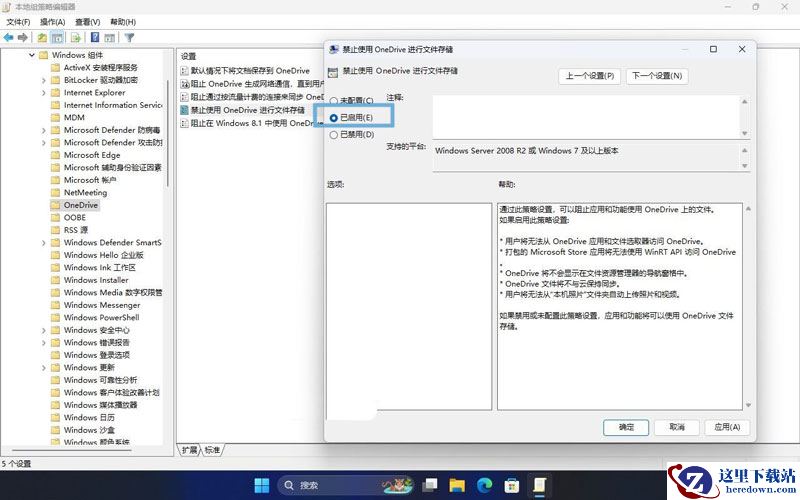
Task: Click the console tree vertical scrollbar
Action: pos(167,133)
